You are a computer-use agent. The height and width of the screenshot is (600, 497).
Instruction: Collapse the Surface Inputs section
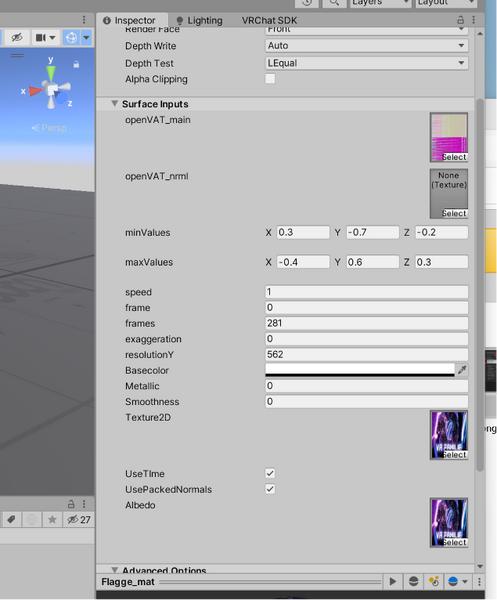point(114,104)
